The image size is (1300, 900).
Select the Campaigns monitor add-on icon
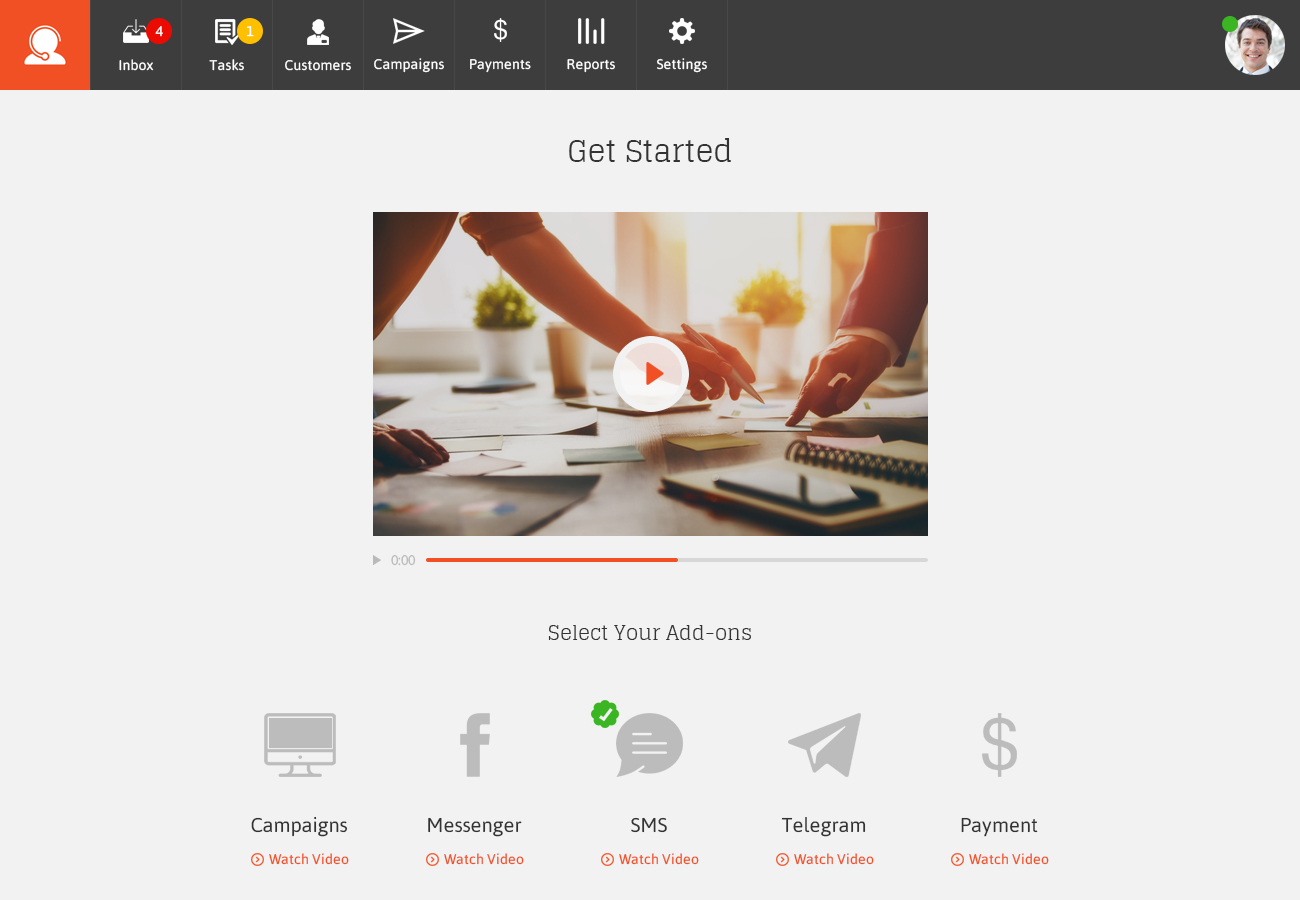tap(300, 745)
